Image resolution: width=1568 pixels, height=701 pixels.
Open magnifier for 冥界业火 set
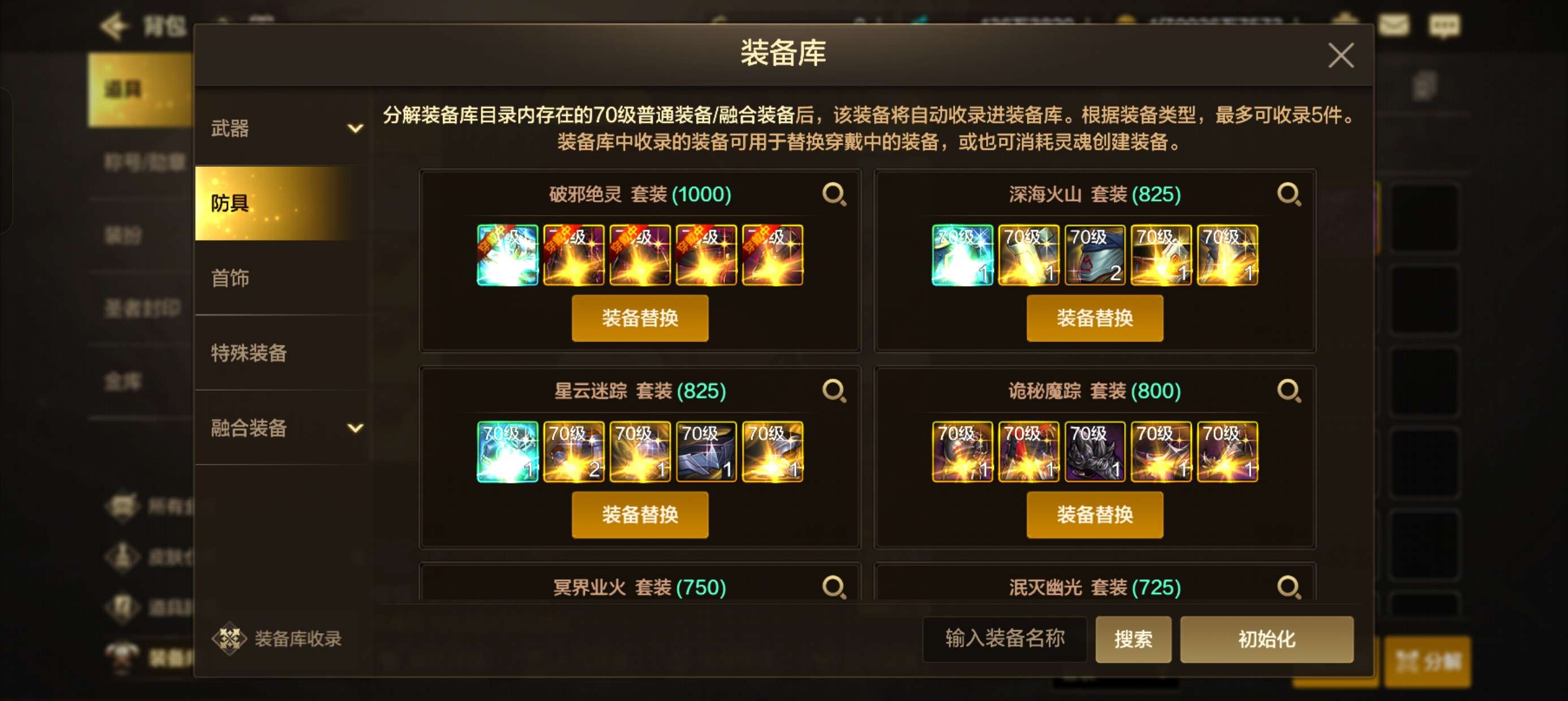coord(834,587)
